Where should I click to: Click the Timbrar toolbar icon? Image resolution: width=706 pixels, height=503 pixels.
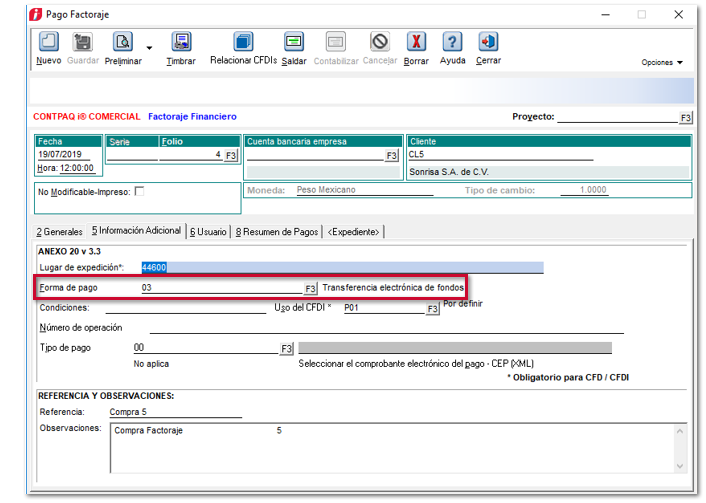click(181, 42)
